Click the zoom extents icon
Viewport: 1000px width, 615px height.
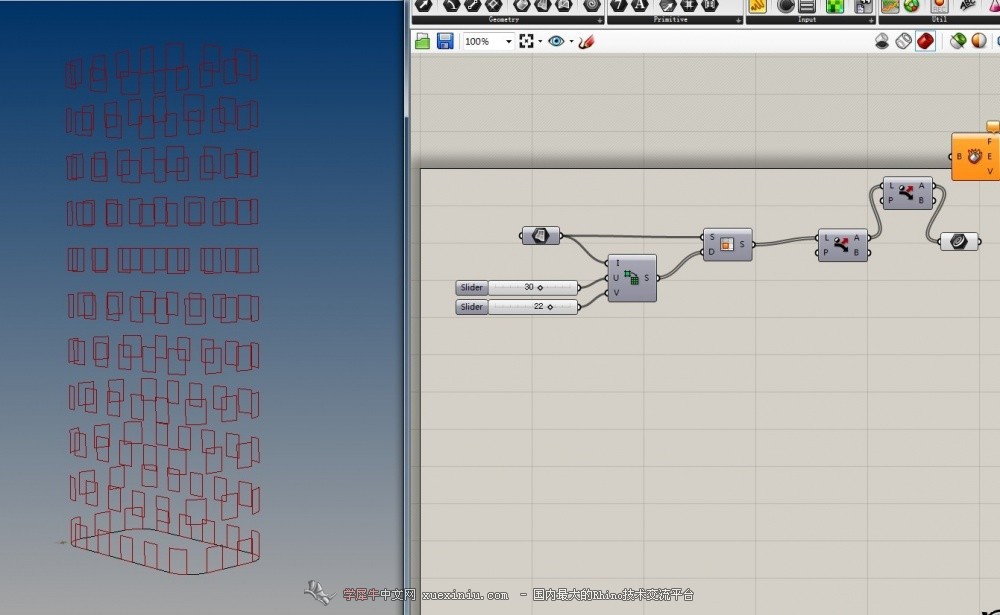click(526, 41)
